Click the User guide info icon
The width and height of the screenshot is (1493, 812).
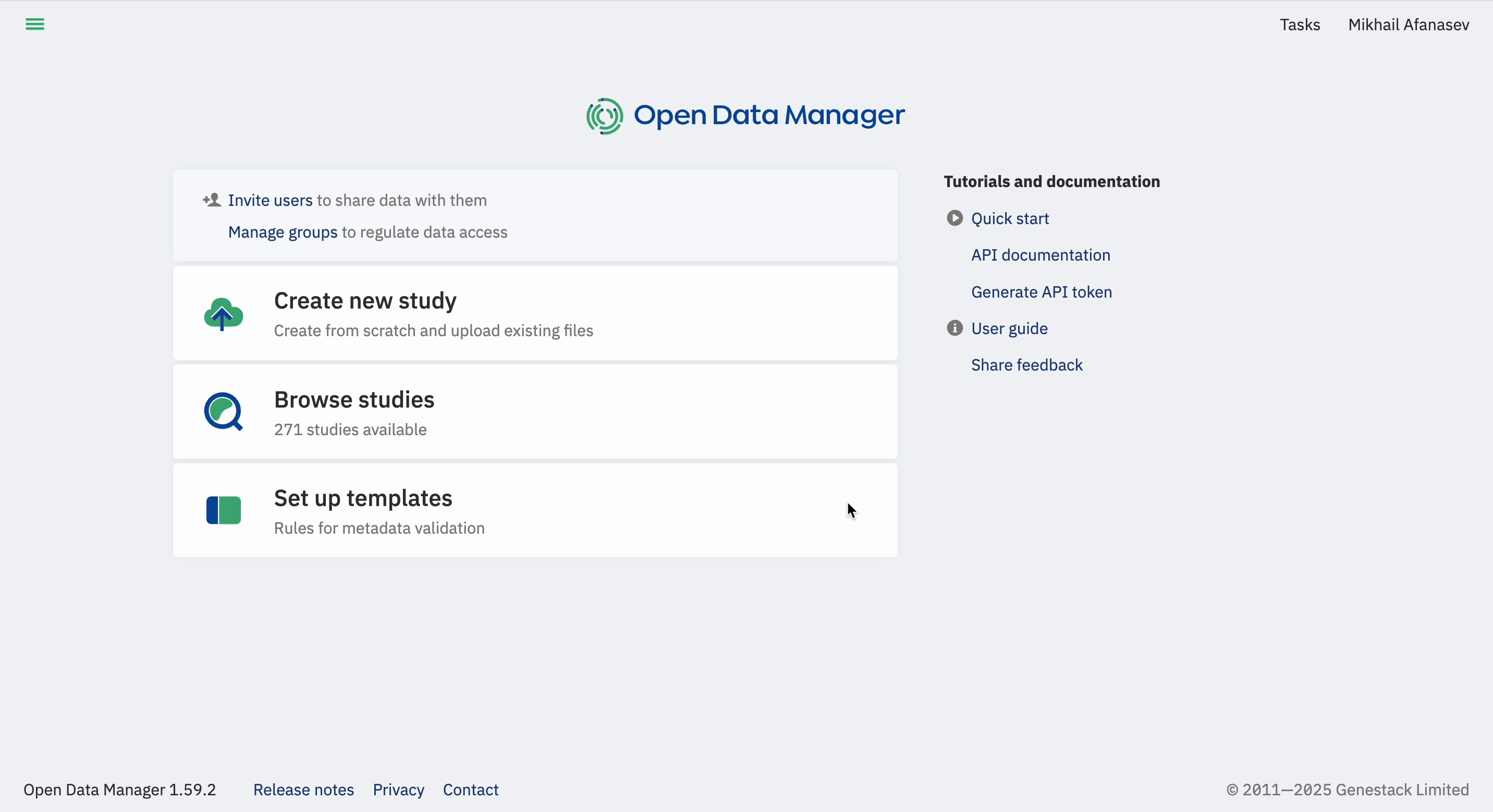[x=954, y=328]
